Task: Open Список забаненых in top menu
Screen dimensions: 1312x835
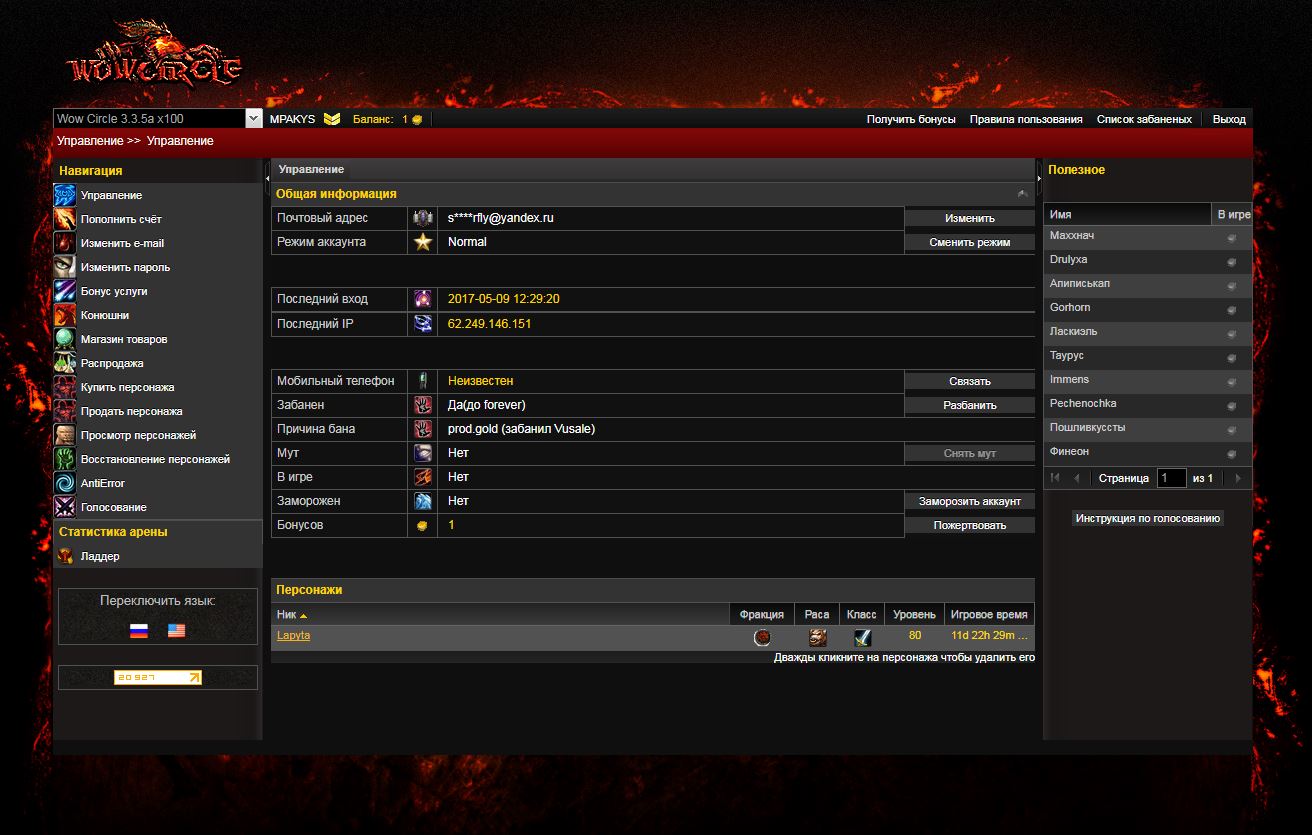Action: coord(1144,119)
